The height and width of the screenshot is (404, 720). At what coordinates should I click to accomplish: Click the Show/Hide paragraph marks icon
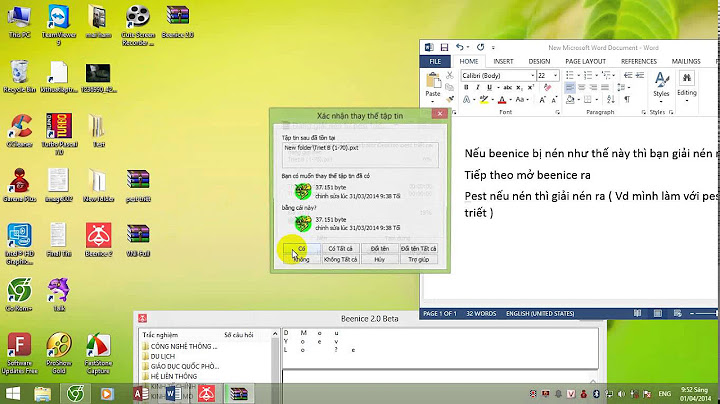pyautogui.click(x=627, y=99)
